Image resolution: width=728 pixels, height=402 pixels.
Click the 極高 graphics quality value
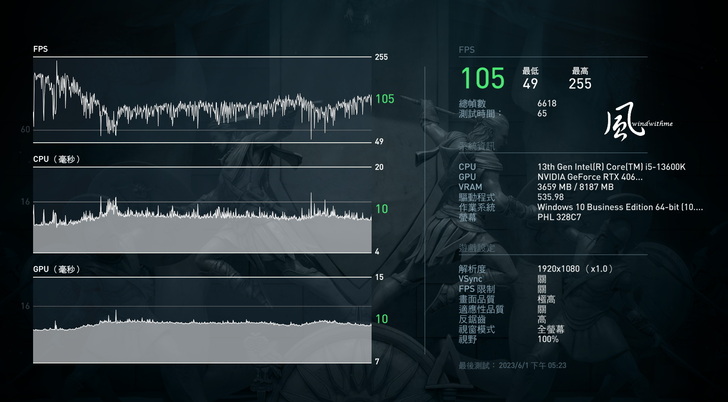coord(546,299)
